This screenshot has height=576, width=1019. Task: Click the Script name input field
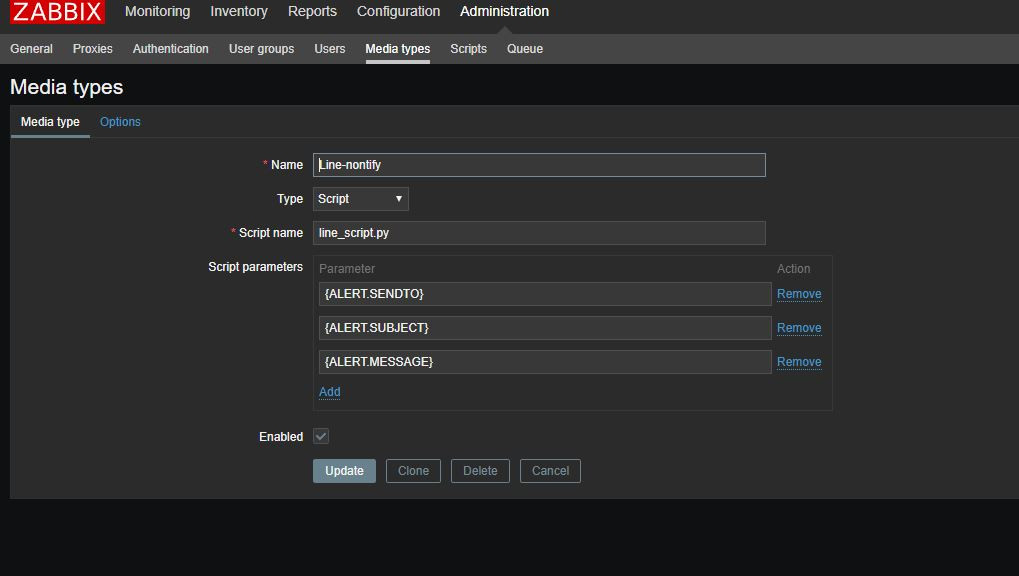tap(539, 233)
